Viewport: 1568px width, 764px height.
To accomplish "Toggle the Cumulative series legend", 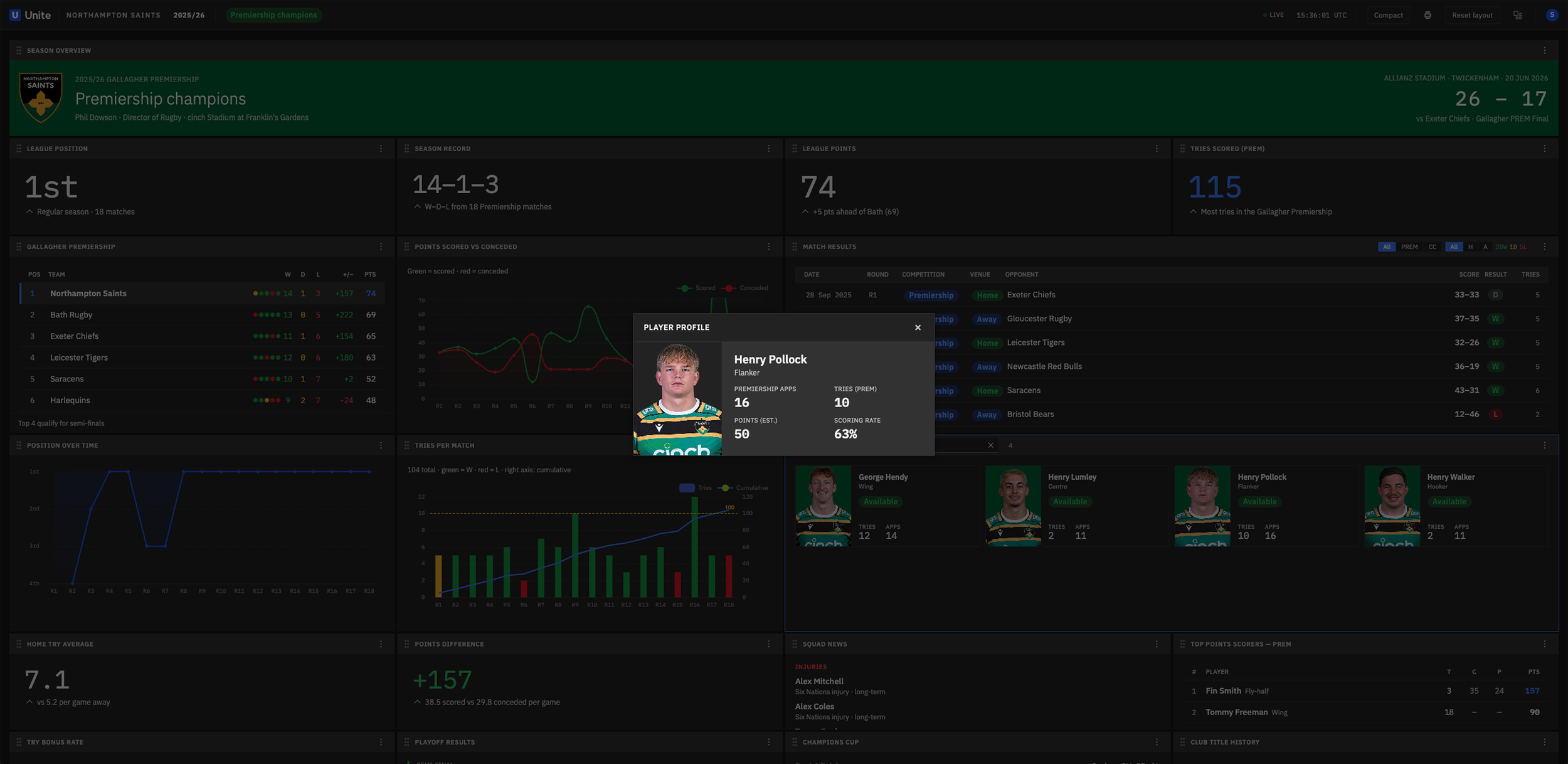I will pyautogui.click(x=744, y=488).
